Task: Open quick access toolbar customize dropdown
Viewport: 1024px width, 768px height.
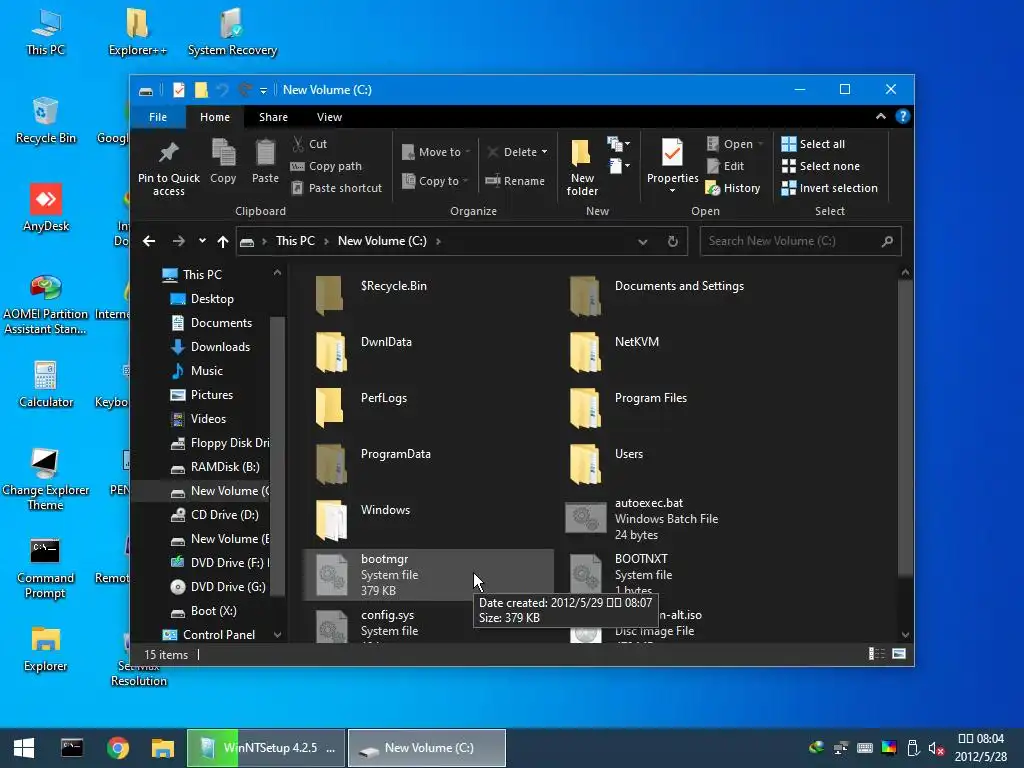Action: [263, 90]
